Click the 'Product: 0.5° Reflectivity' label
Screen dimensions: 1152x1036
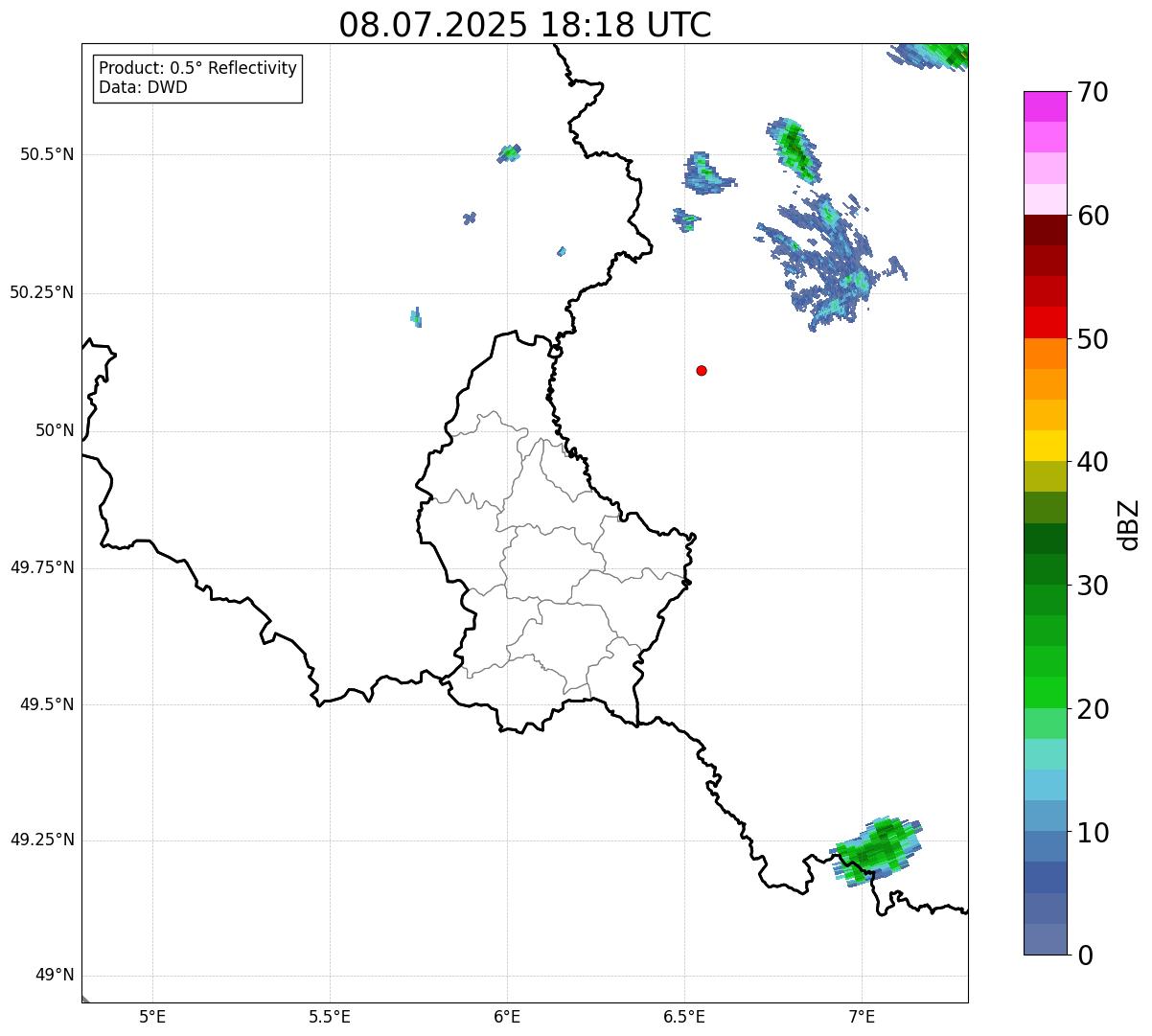point(197,68)
